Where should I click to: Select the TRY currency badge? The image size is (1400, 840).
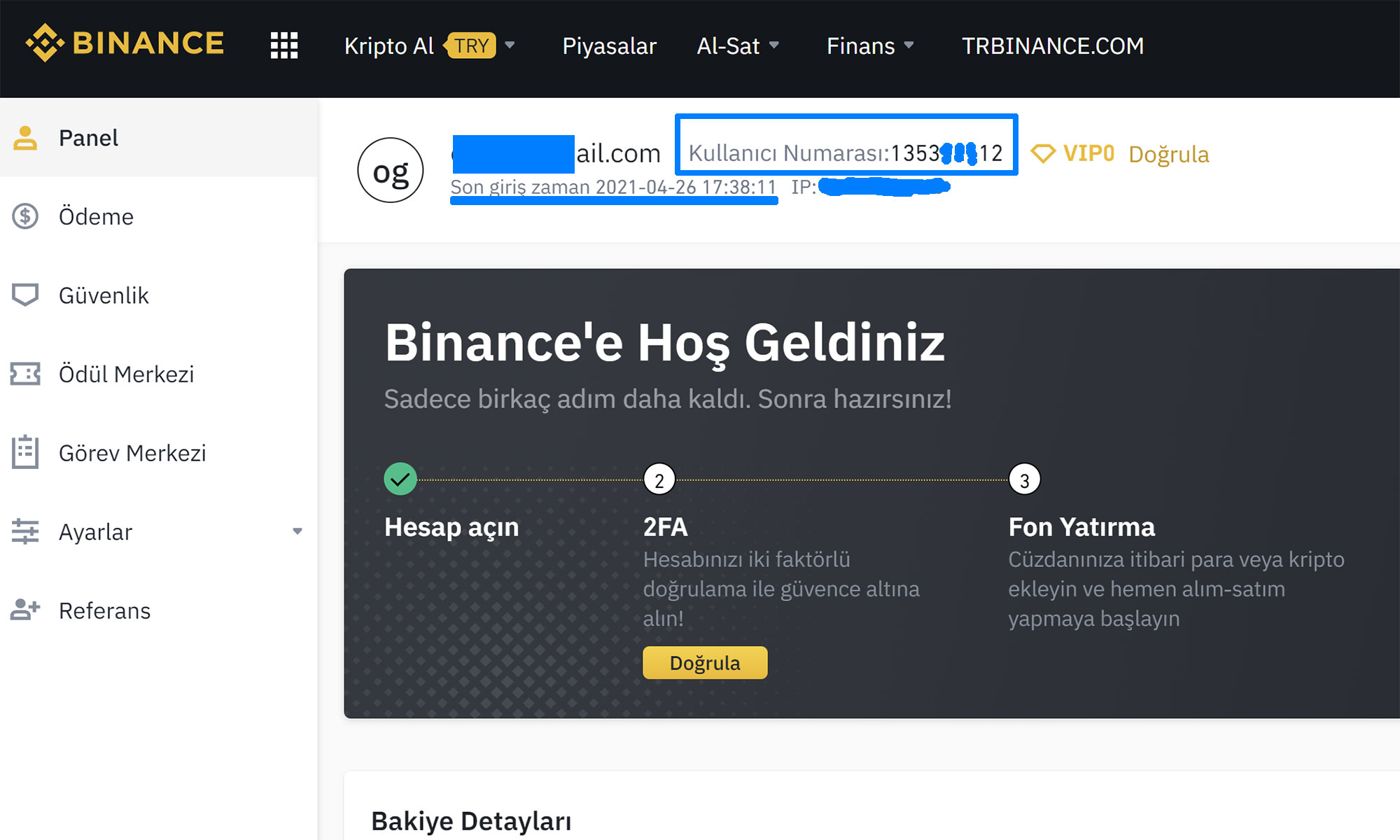click(x=470, y=45)
